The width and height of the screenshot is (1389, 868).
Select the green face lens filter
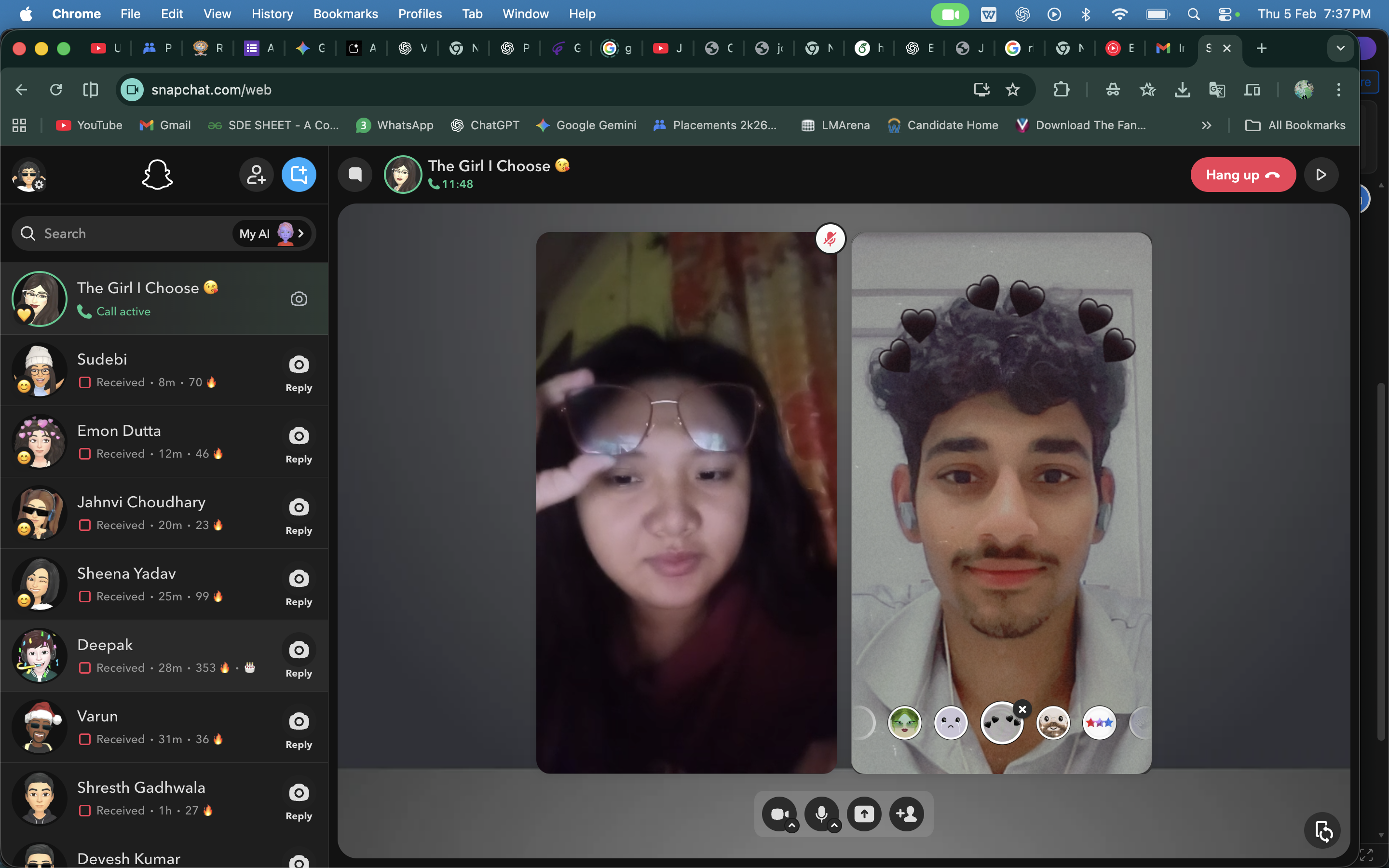click(x=905, y=723)
